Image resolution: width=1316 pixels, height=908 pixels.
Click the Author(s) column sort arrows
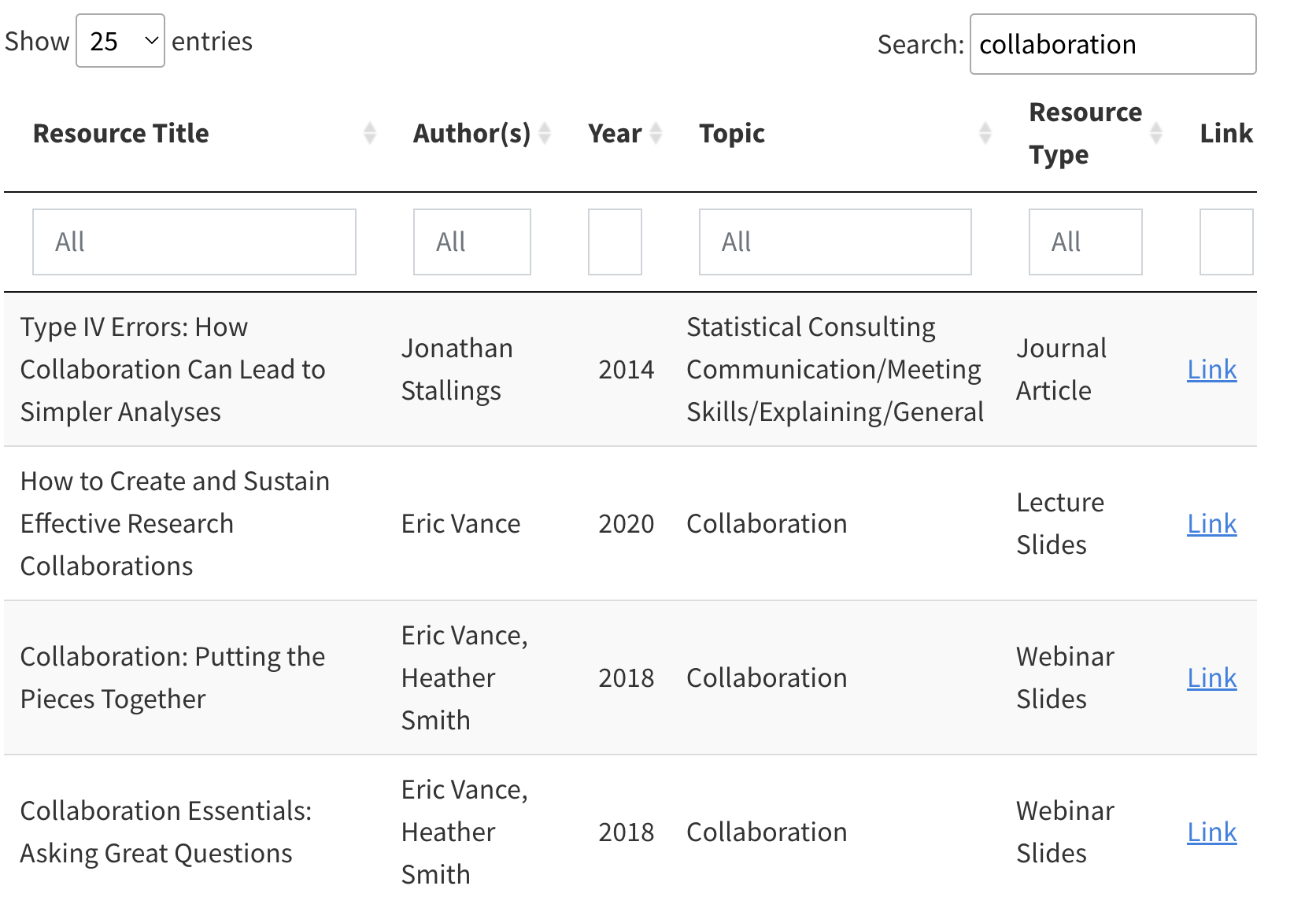pyautogui.click(x=545, y=134)
